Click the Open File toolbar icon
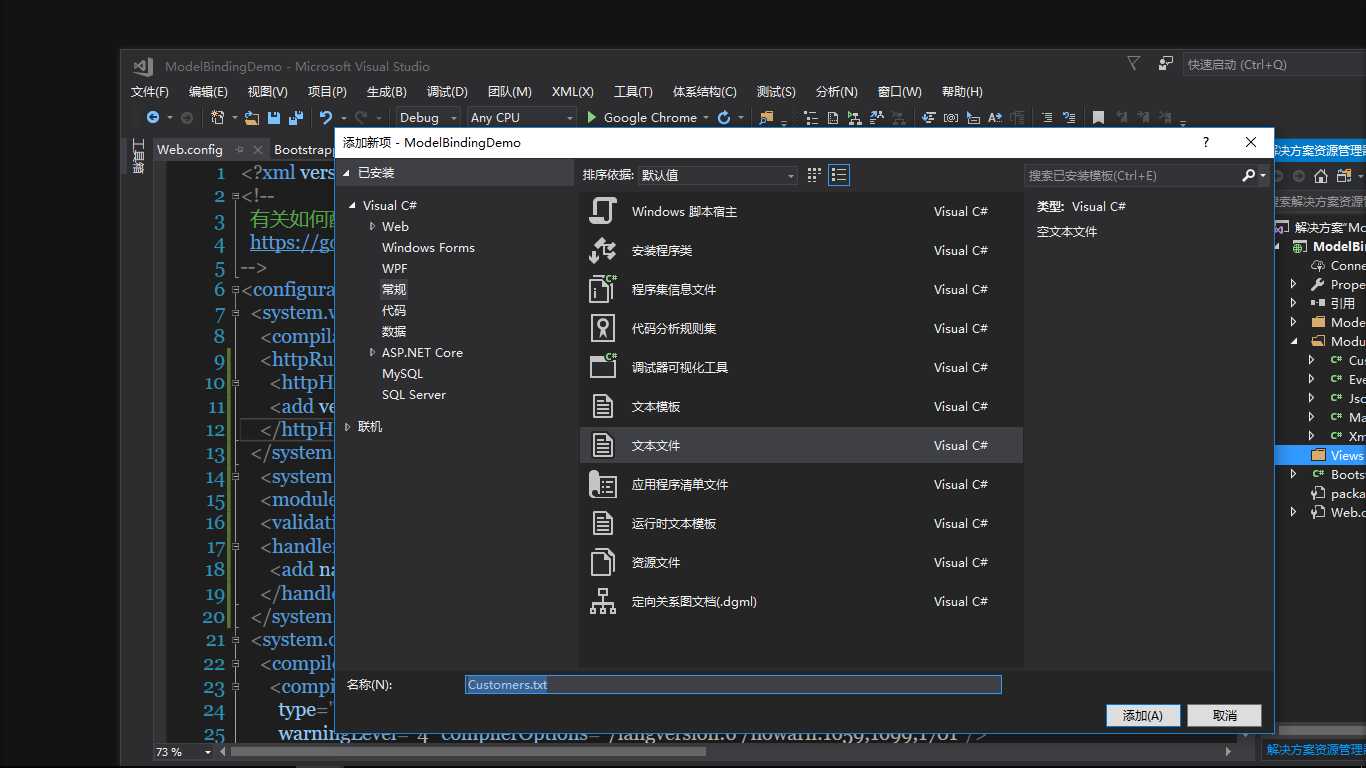The height and width of the screenshot is (768, 1366). [252, 117]
